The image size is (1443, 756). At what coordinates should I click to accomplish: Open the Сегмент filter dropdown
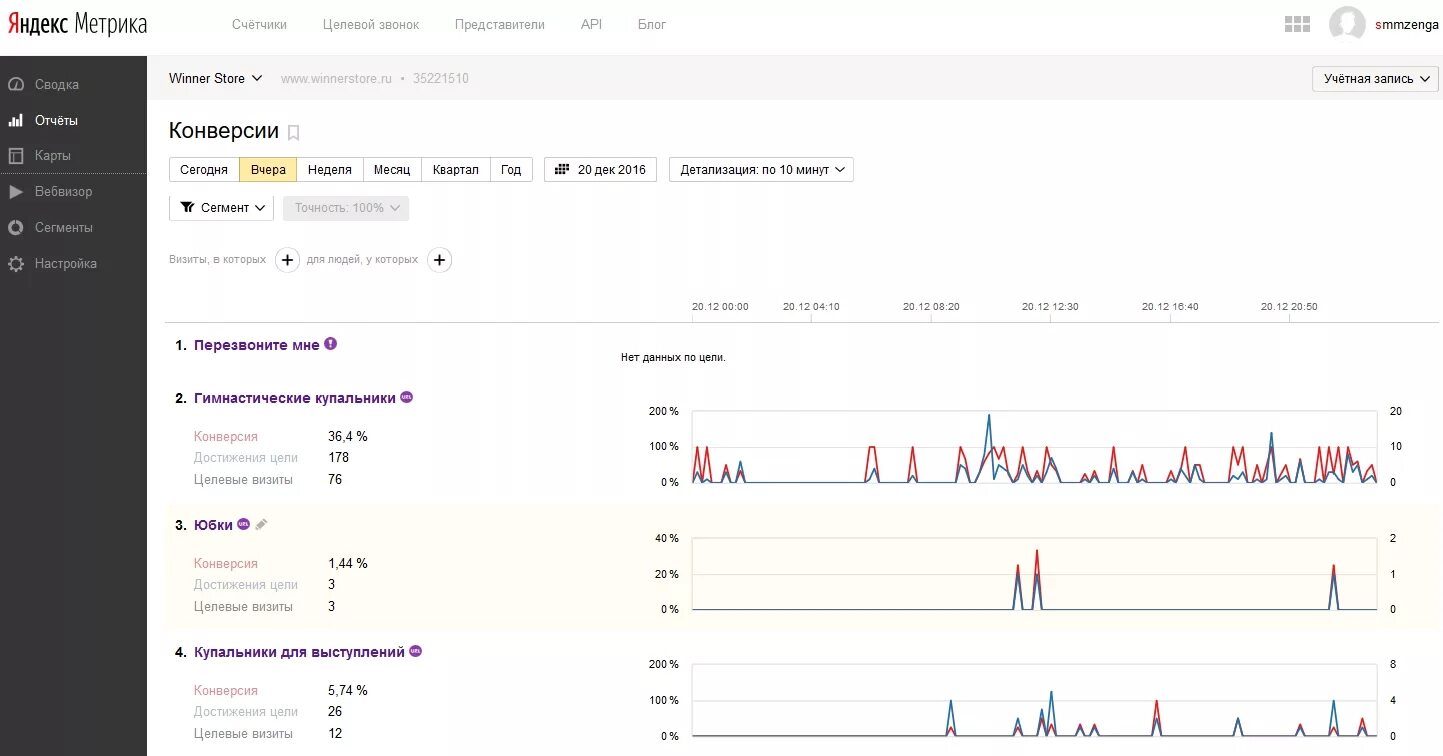click(221, 208)
